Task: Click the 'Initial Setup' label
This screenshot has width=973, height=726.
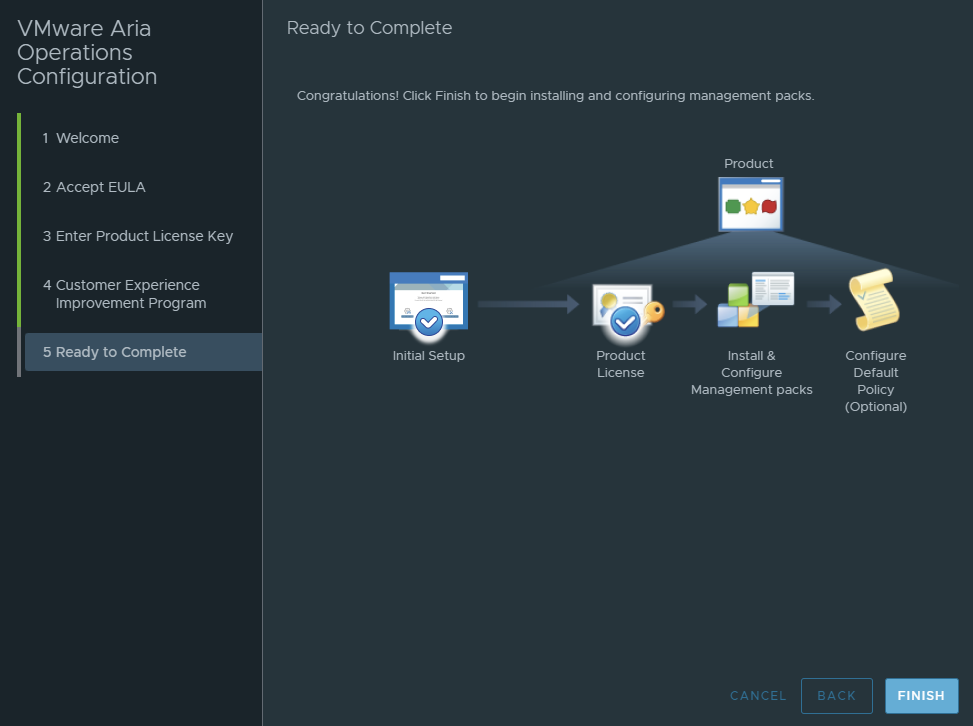Action: tap(429, 356)
